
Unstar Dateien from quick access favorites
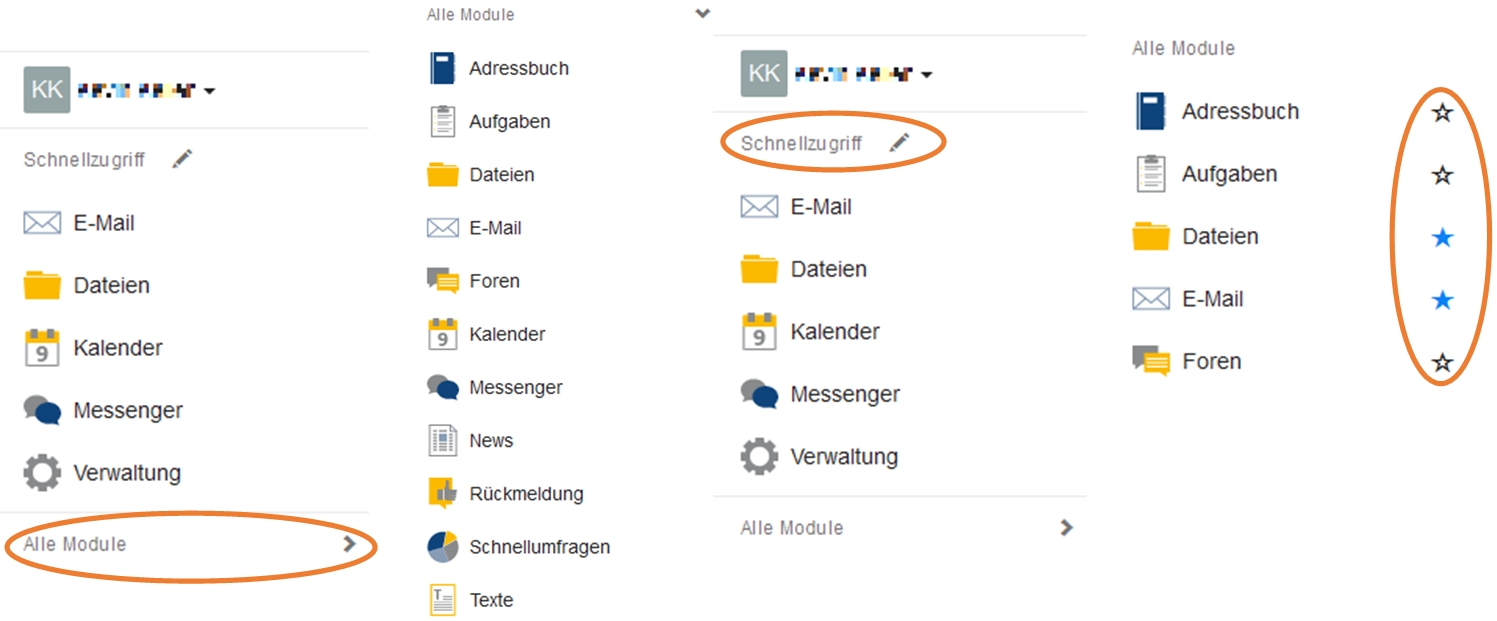click(x=1441, y=237)
